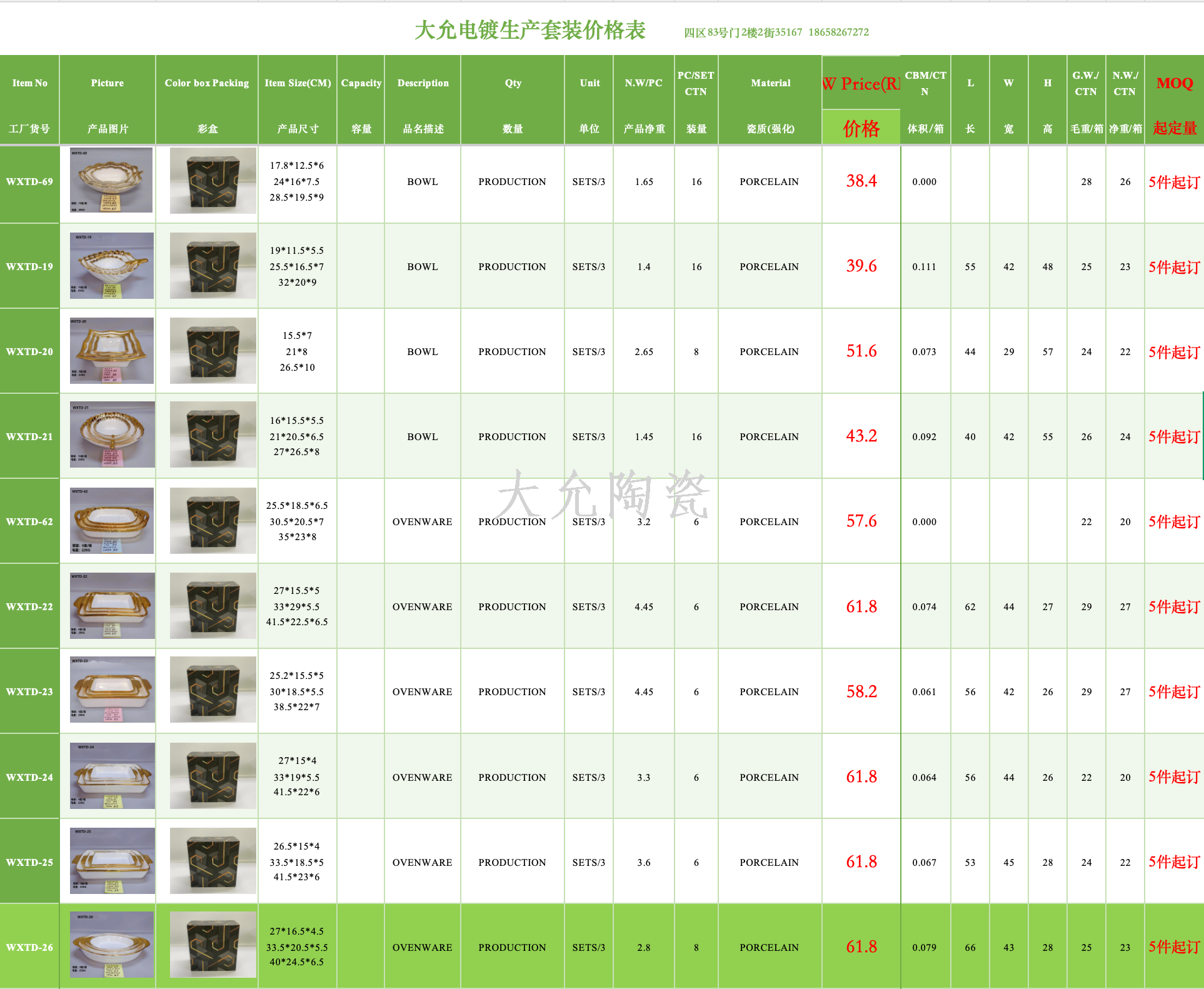Select the Item No header cell
The height and width of the screenshot is (989, 1204).
[x=29, y=83]
